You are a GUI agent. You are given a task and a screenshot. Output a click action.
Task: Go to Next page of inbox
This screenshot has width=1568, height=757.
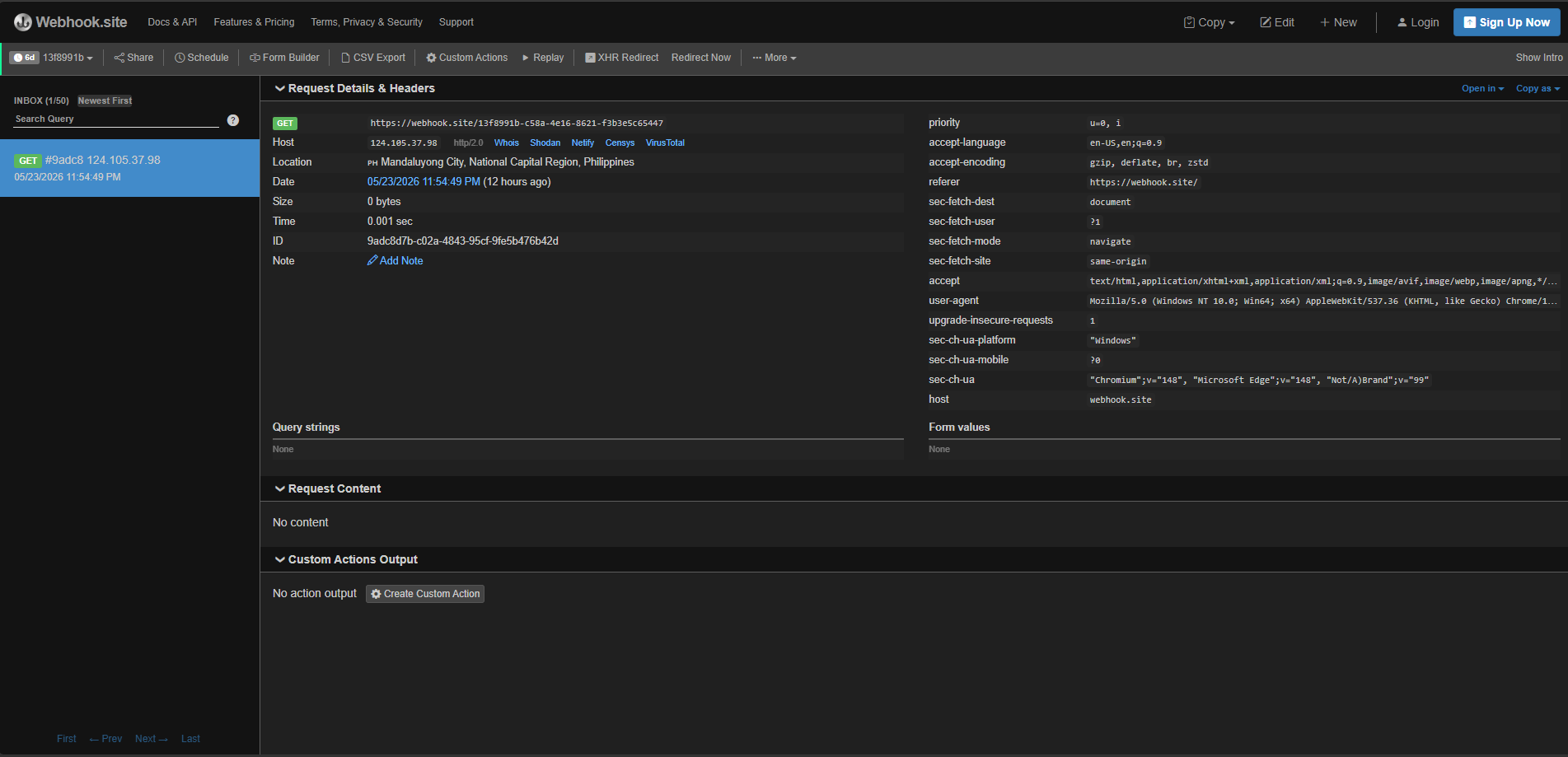(x=152, y=739)
